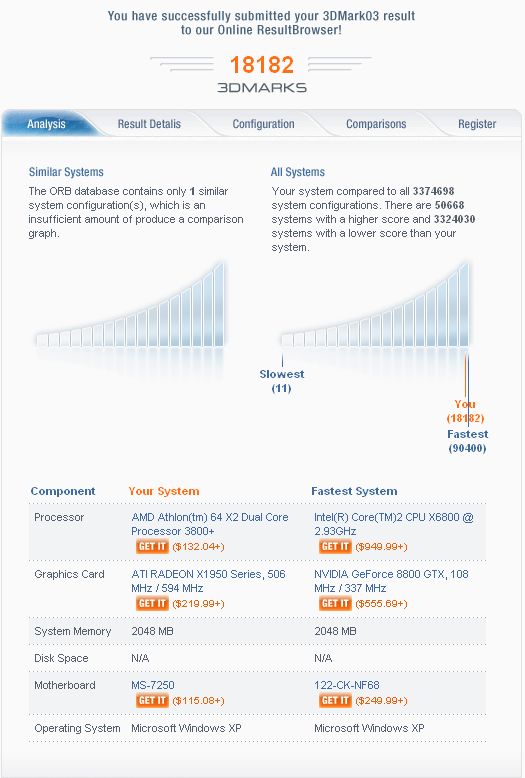
Task: Click GET IT for MS-7250 motherboard
Action: [x=152, y=700]
